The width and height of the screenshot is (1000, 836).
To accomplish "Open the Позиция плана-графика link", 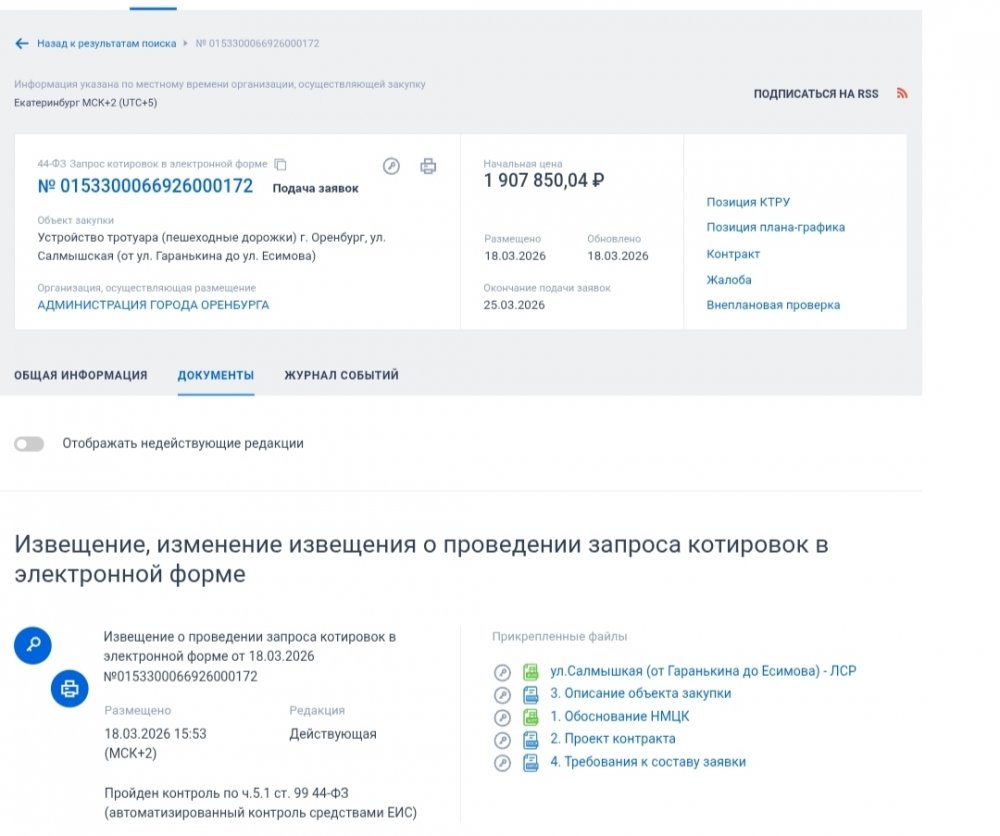I will coord(775,228).
